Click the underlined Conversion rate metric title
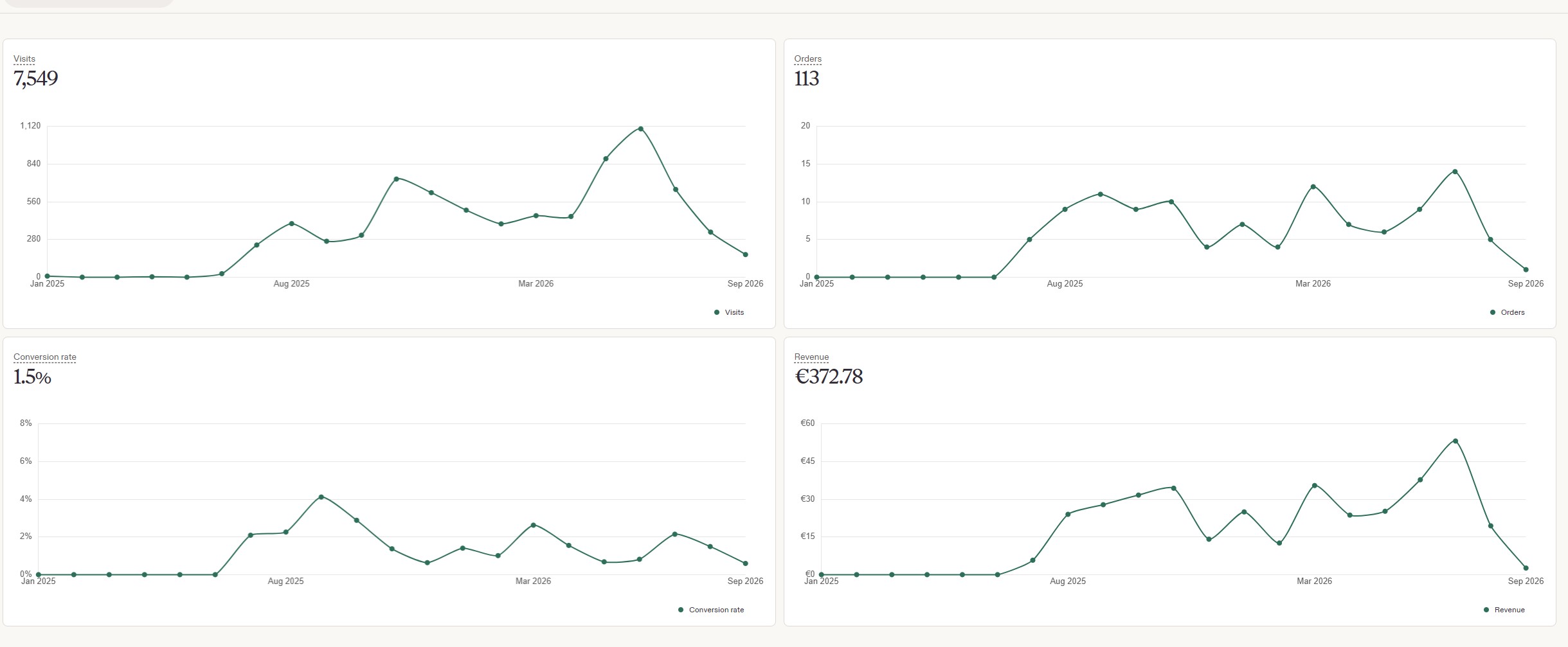Viewport: 1568px width, 647px height. pos(45,357)
